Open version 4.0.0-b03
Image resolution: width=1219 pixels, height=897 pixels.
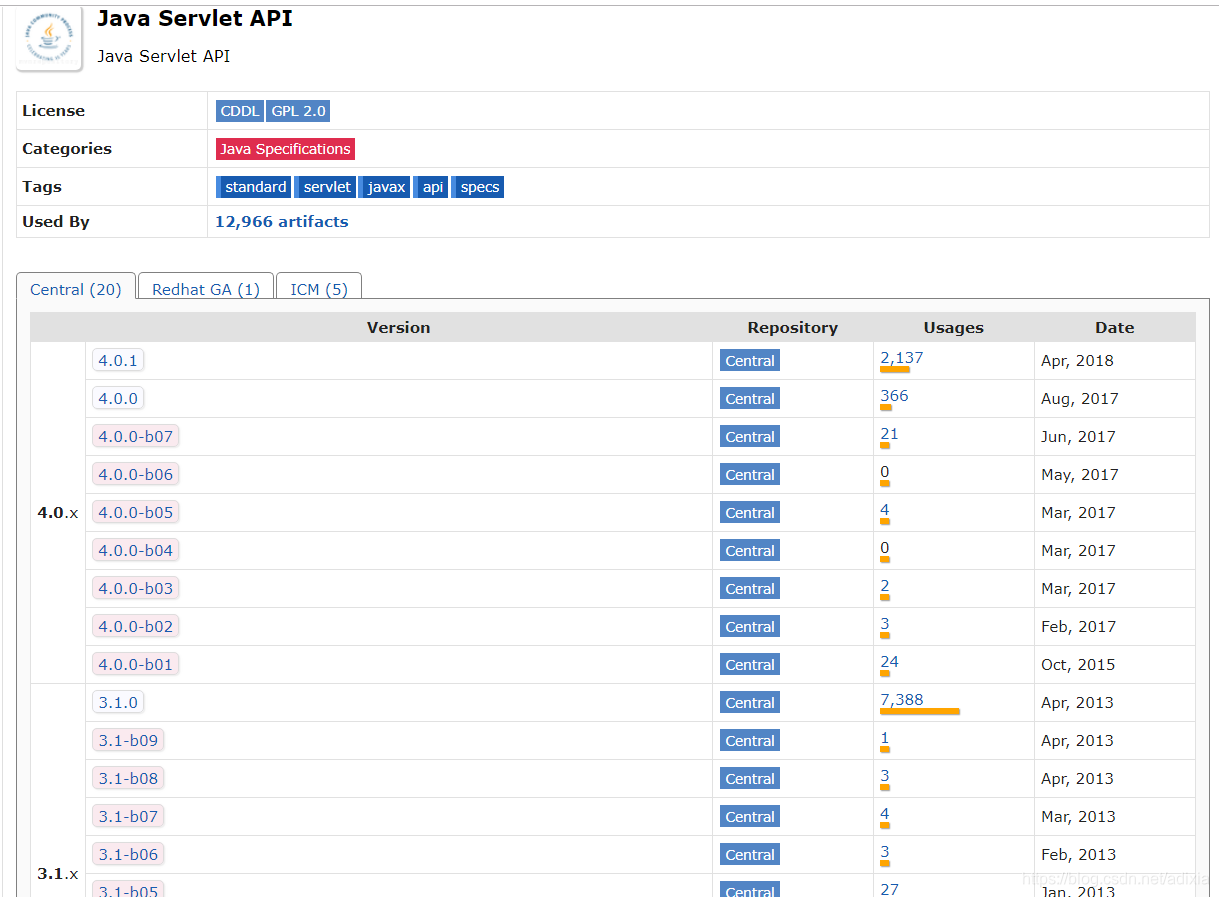pyautogui.click(x=136, y=588)
